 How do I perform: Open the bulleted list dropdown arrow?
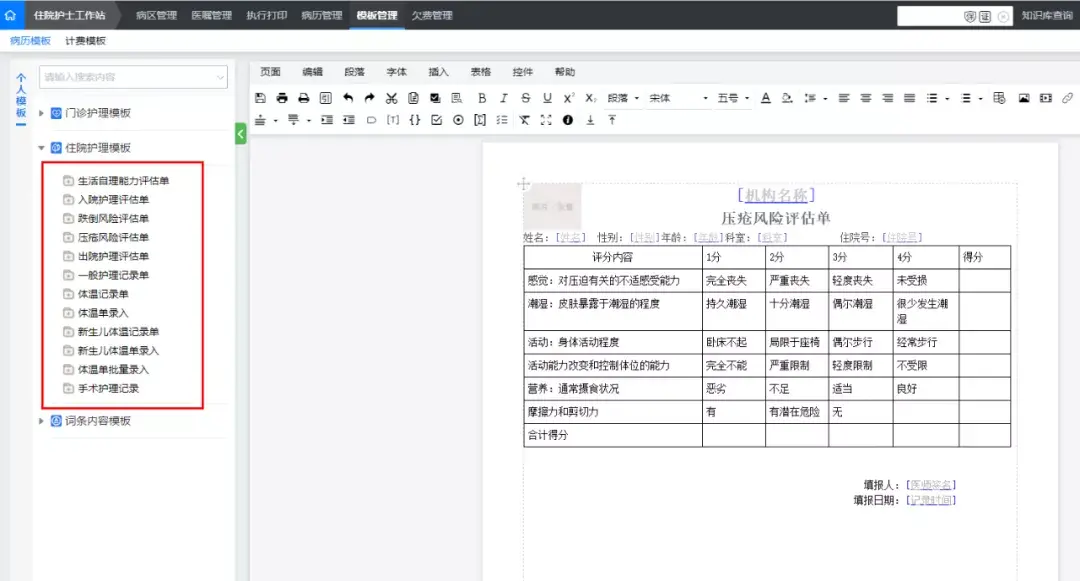[x=948, y=98]
